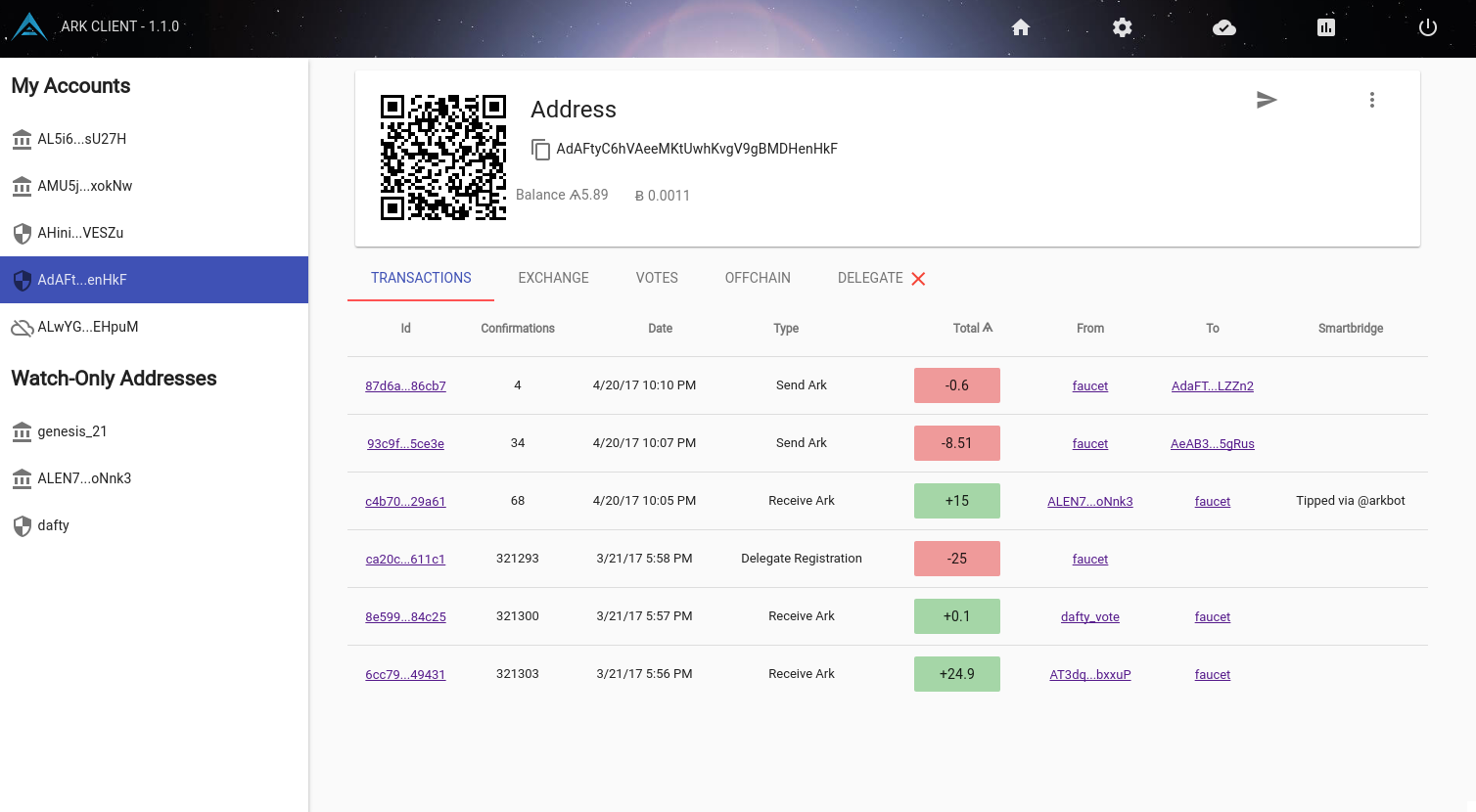1476x812 pixels.
Task: Open the Delegate tab
Action: pyautogui.click(x=870, y=278)
